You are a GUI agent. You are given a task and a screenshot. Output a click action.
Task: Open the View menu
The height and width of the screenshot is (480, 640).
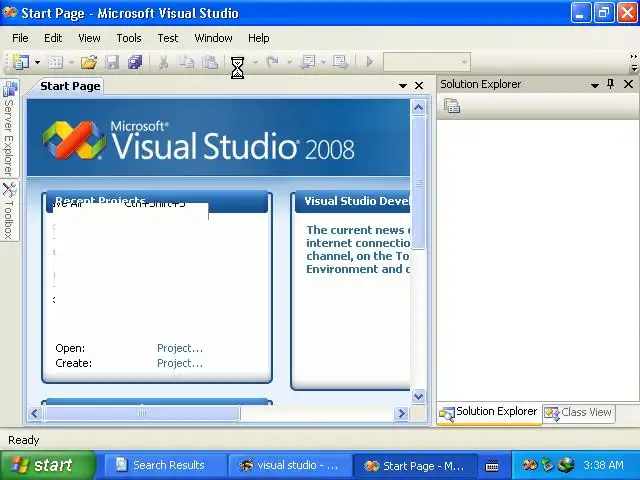point(89,38)
